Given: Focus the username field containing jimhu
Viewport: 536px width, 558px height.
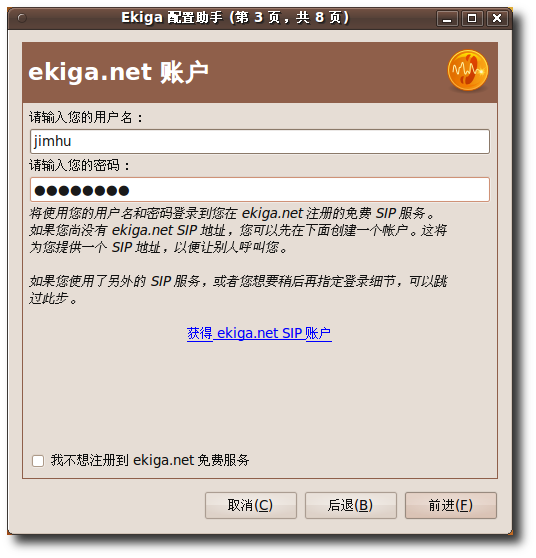Looking at the screenshot, I should pyautogui.click(x=260, y=142).
